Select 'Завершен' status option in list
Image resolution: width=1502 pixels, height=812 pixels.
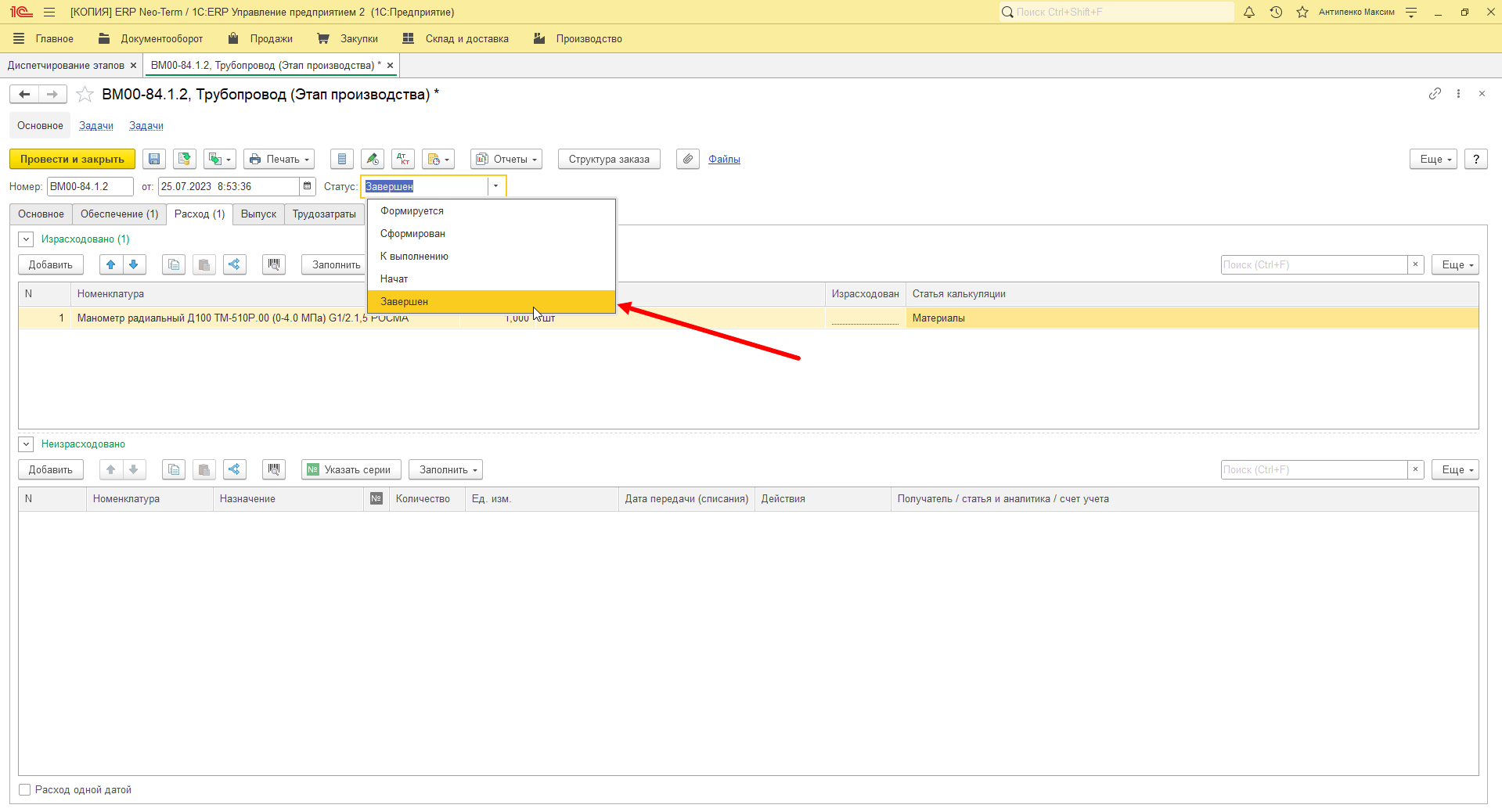point(492,302)
